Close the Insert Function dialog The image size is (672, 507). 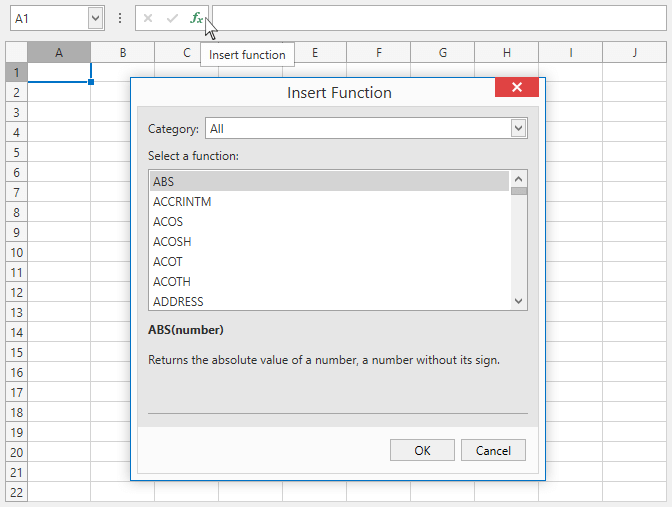pyautogui.click(x=516, y=88)
